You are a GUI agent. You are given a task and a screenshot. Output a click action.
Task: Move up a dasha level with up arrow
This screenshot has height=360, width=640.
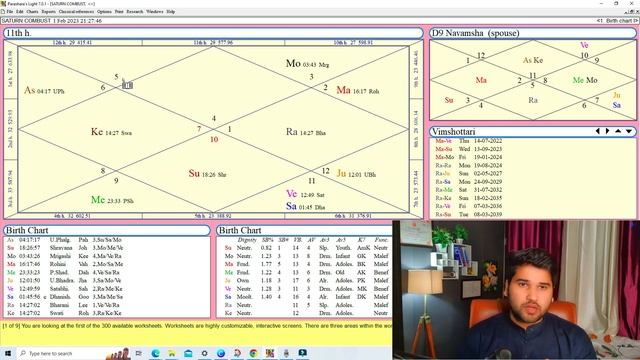pyautogui.click(x=618, y=131)
